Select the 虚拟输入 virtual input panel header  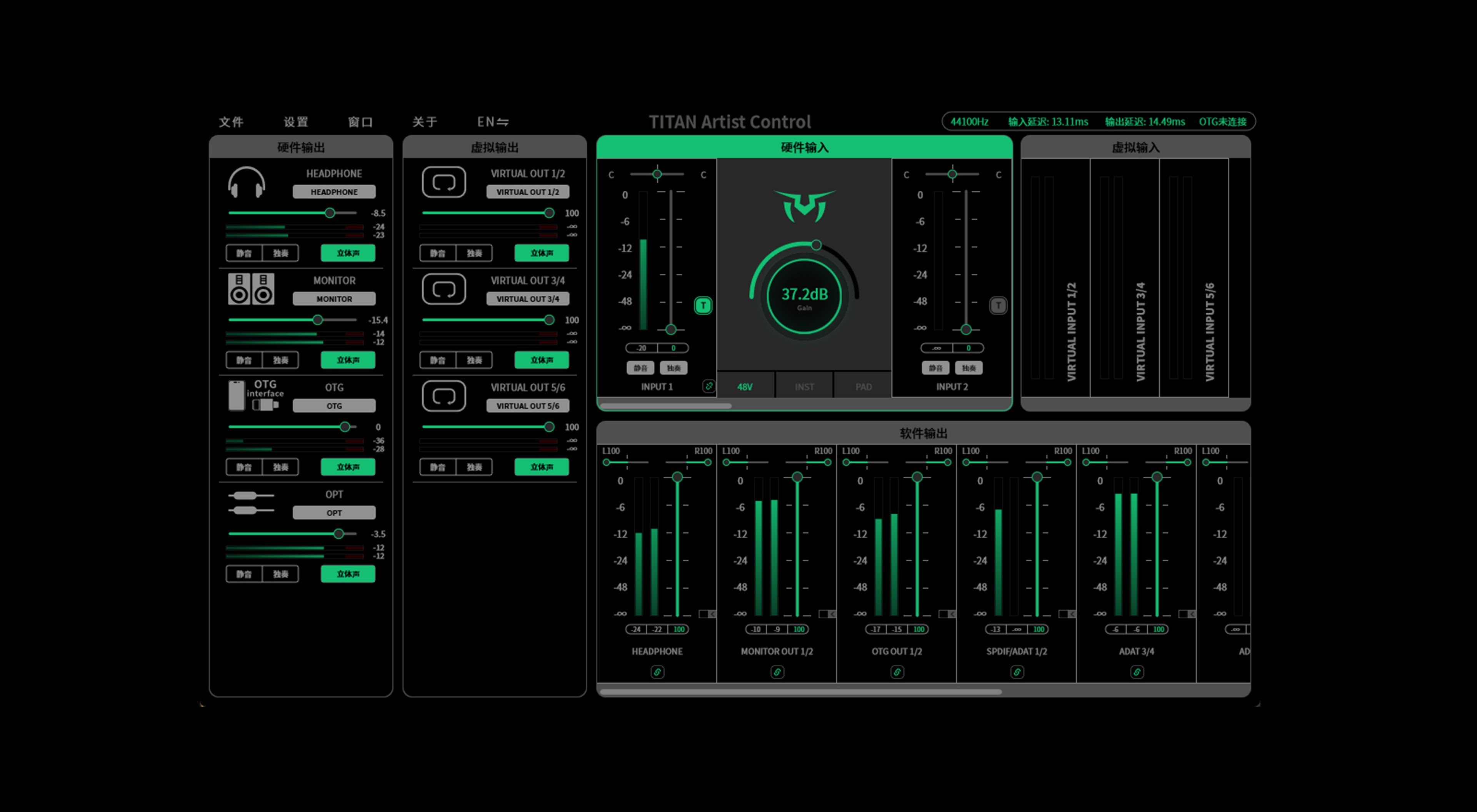(x=1135, y=147)
